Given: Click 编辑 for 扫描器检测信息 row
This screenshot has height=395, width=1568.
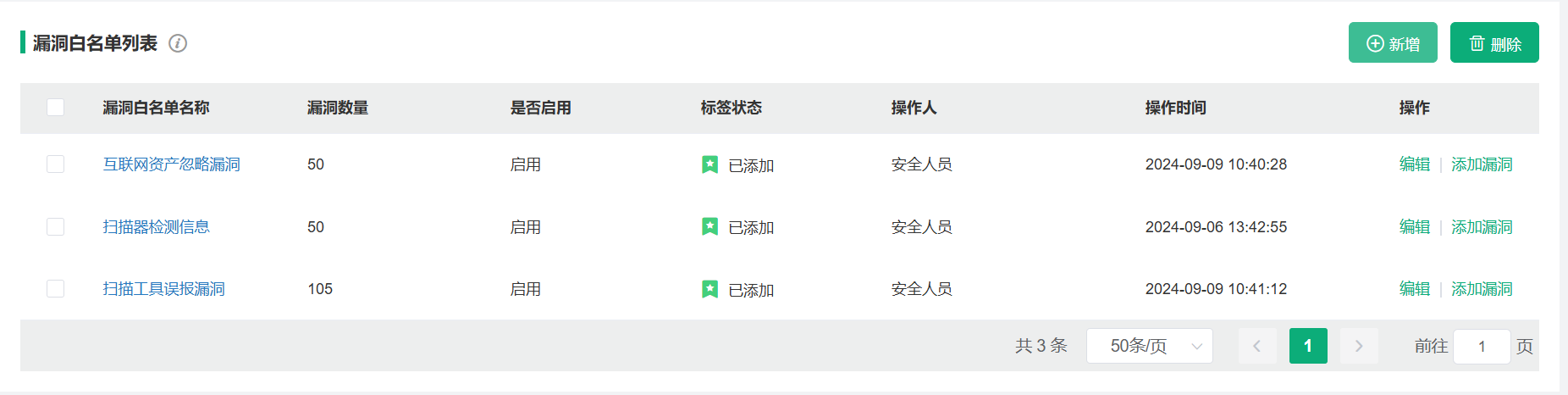Looking at the screenshot, I should pyautogui.click(x=1415, y=226).
